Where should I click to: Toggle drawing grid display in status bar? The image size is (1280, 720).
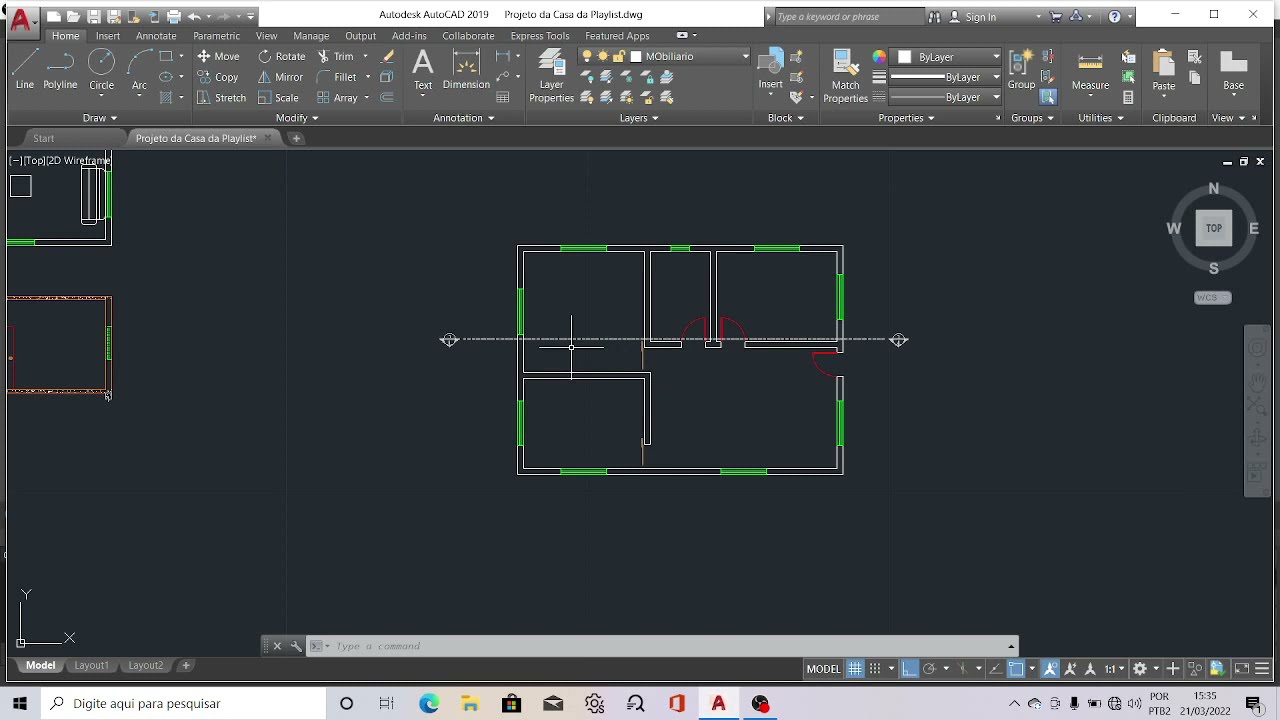855,668
